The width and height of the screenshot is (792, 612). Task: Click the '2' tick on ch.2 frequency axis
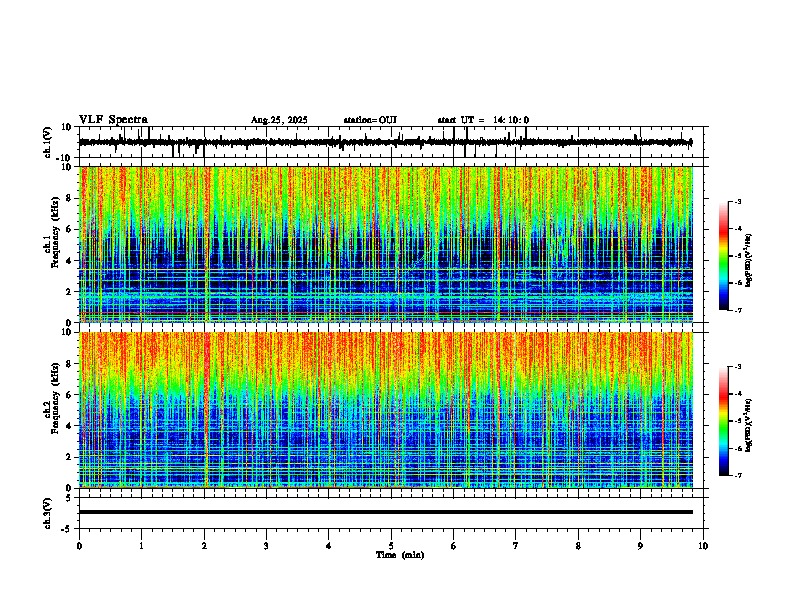tap(69, 457)
